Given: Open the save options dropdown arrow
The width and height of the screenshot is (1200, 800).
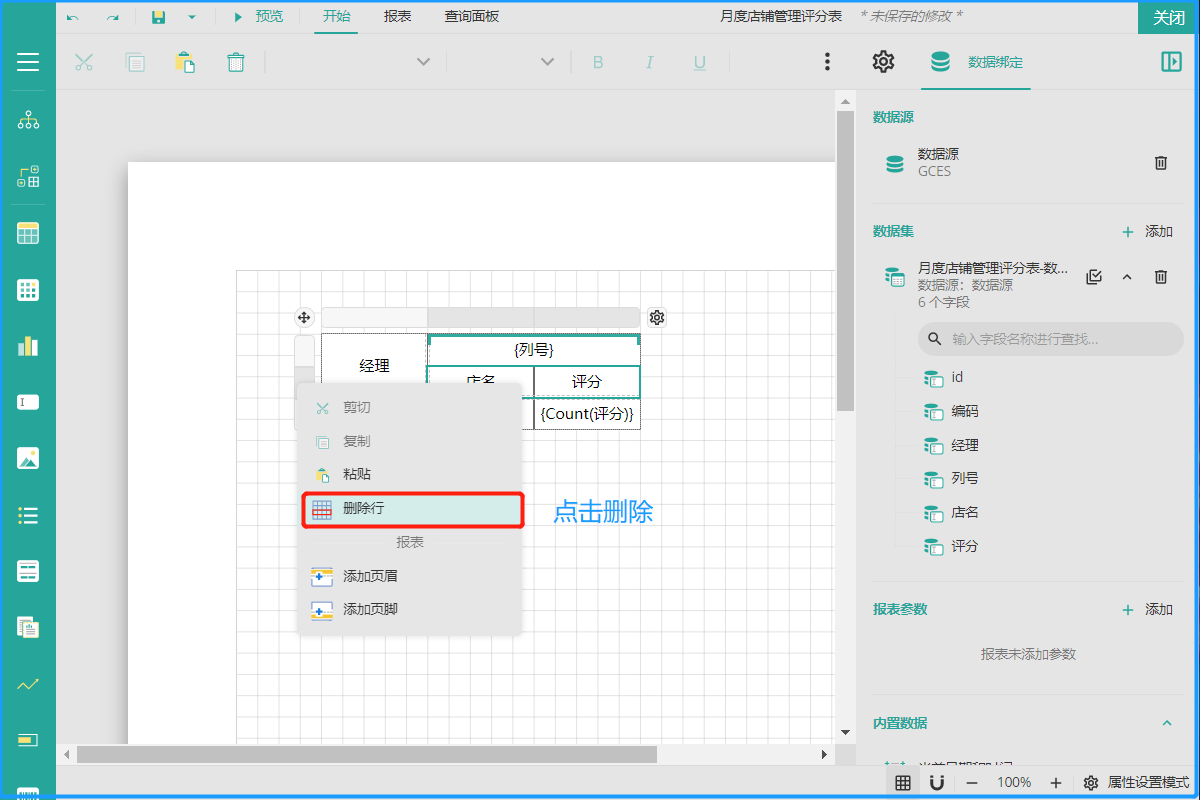Looking at the screenshot, I should tap(191, 17).
